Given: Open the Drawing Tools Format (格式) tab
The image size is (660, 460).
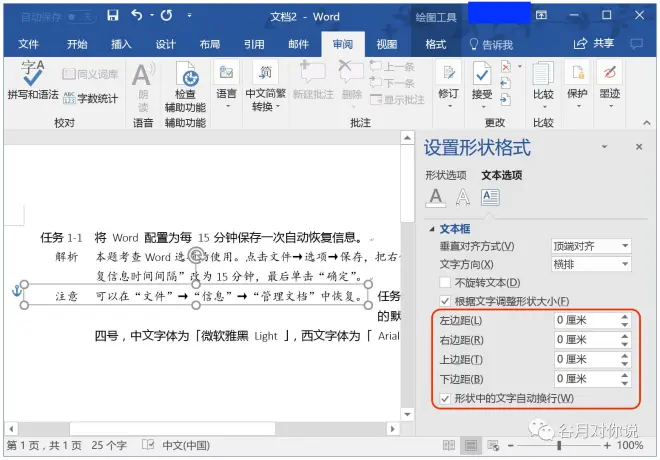Looking at the screenshot, I should 435,44.
